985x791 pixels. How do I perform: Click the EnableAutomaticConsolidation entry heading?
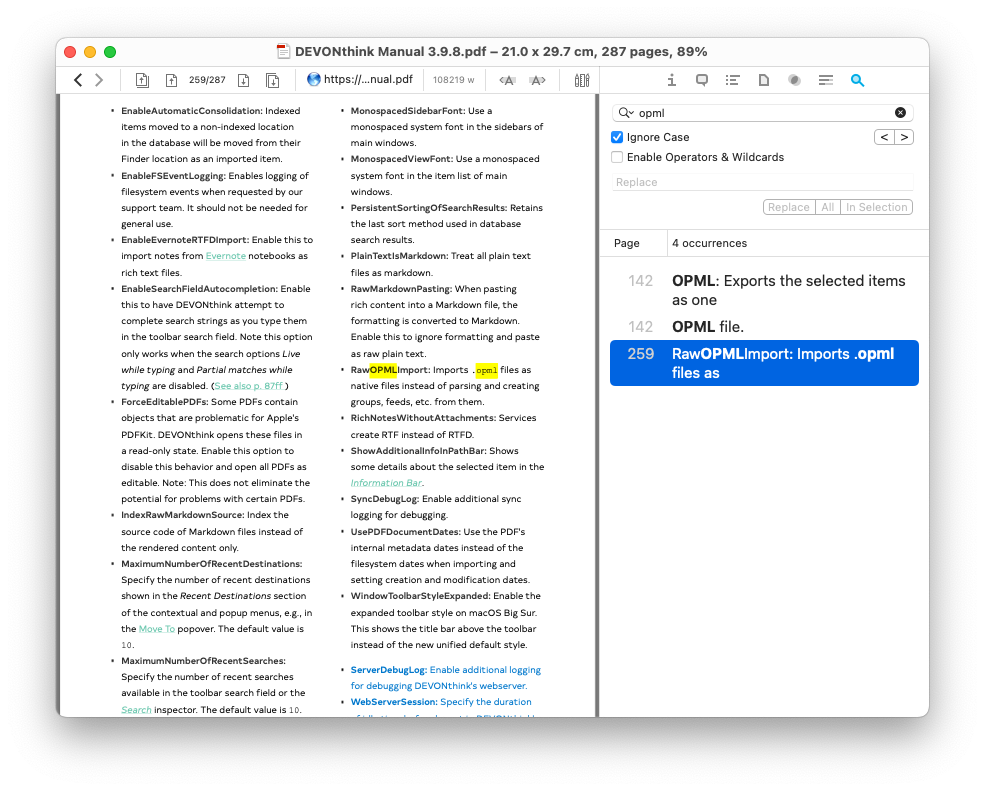point(192,111)
